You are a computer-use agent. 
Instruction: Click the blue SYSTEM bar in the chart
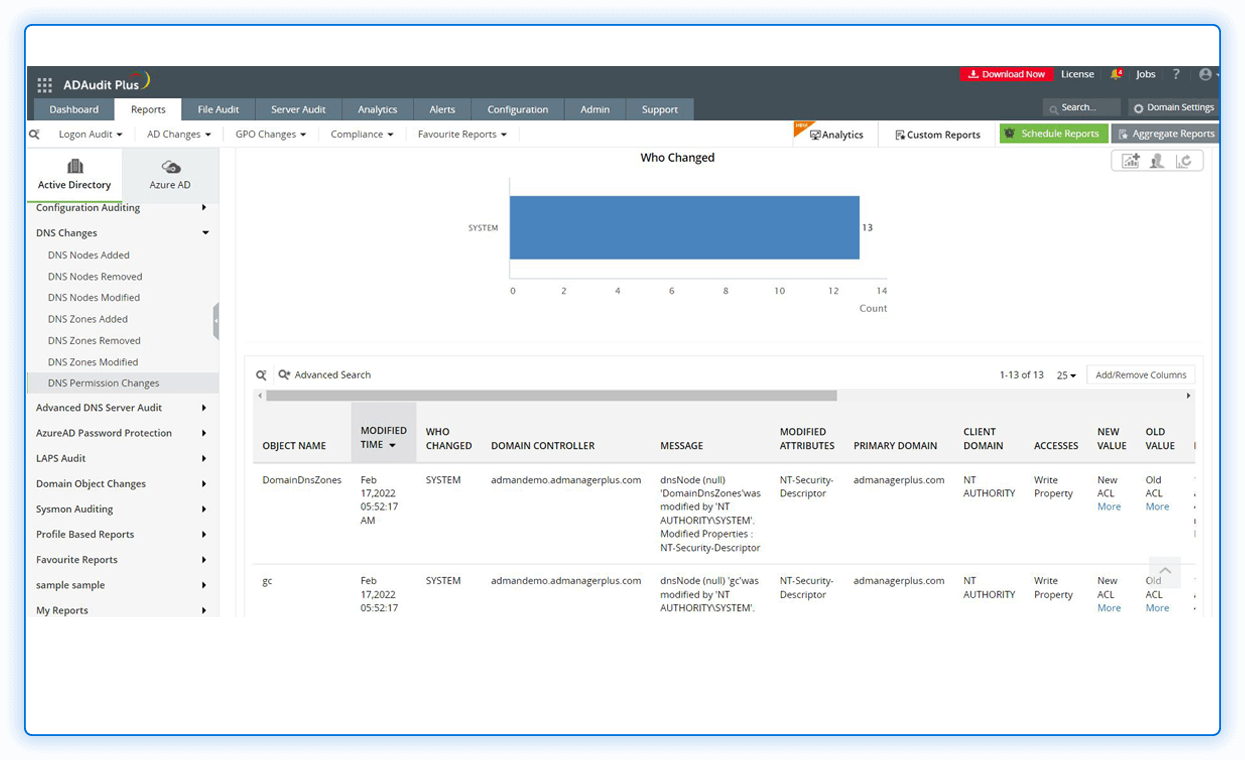[x=684, y=227]
